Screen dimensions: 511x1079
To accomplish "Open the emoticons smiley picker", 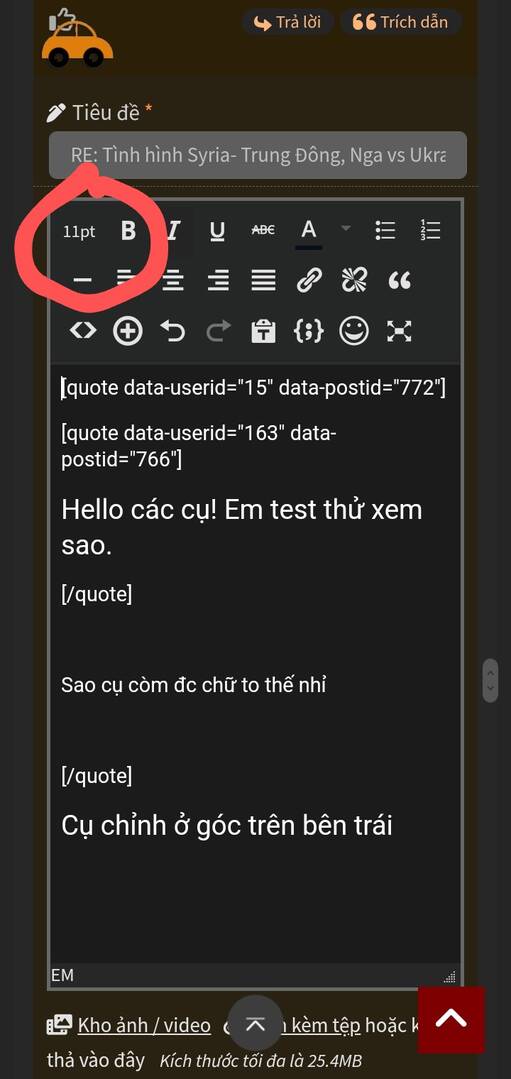I will coord(354,332).
